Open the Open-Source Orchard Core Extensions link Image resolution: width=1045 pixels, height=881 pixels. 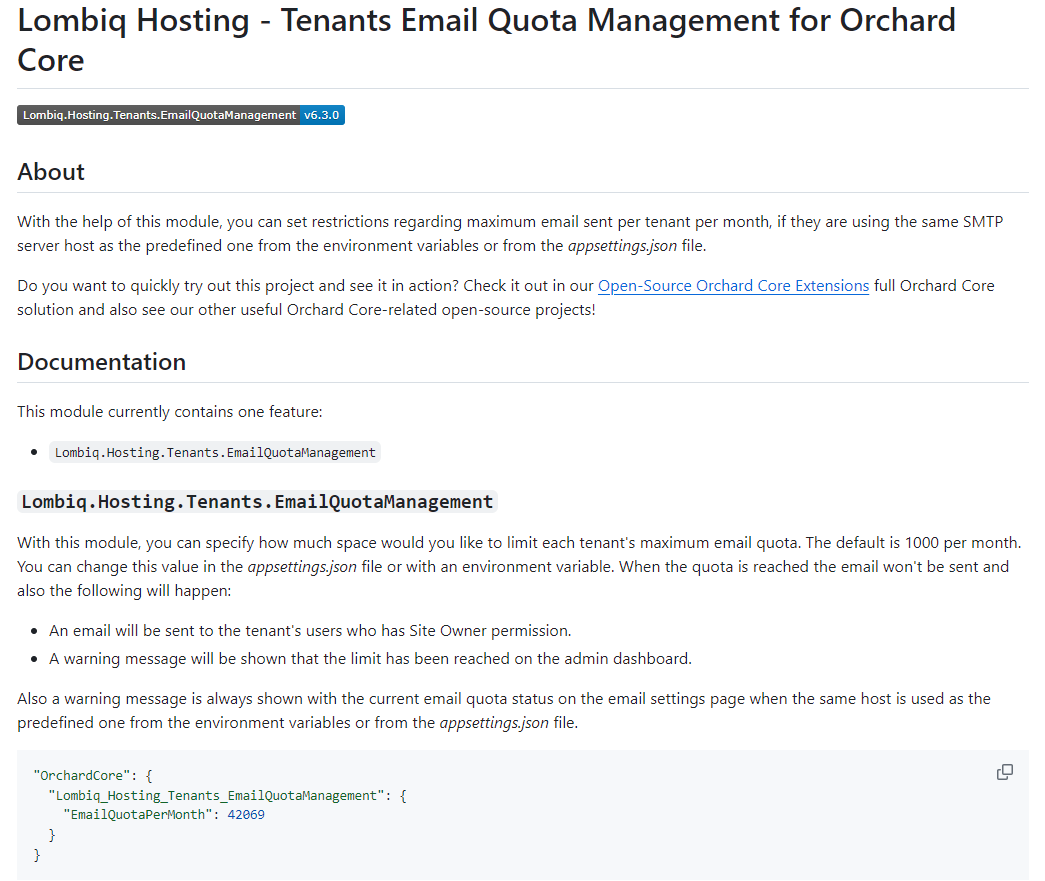coord(733,286)
